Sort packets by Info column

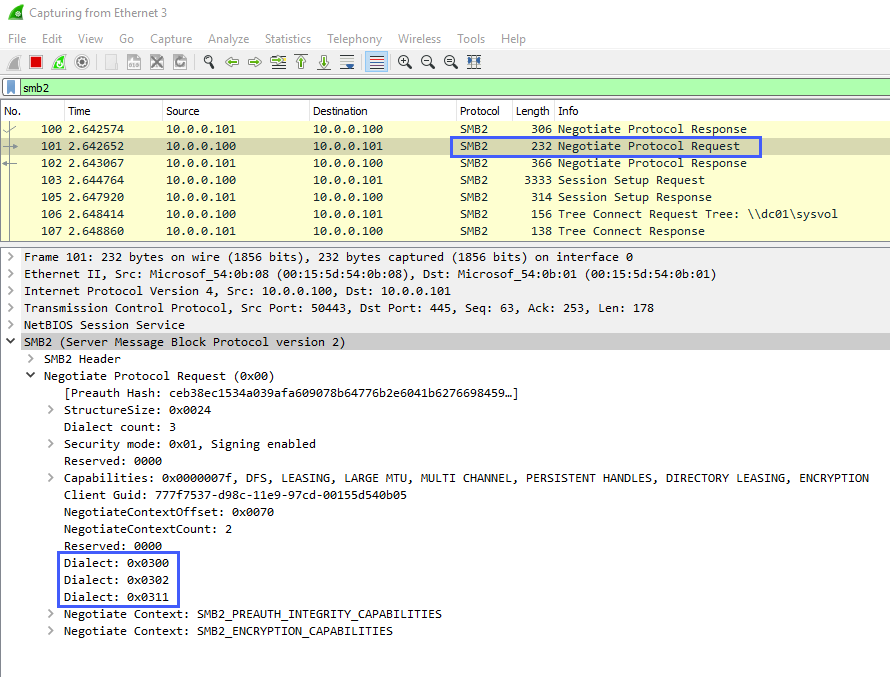tap(722, 111)
